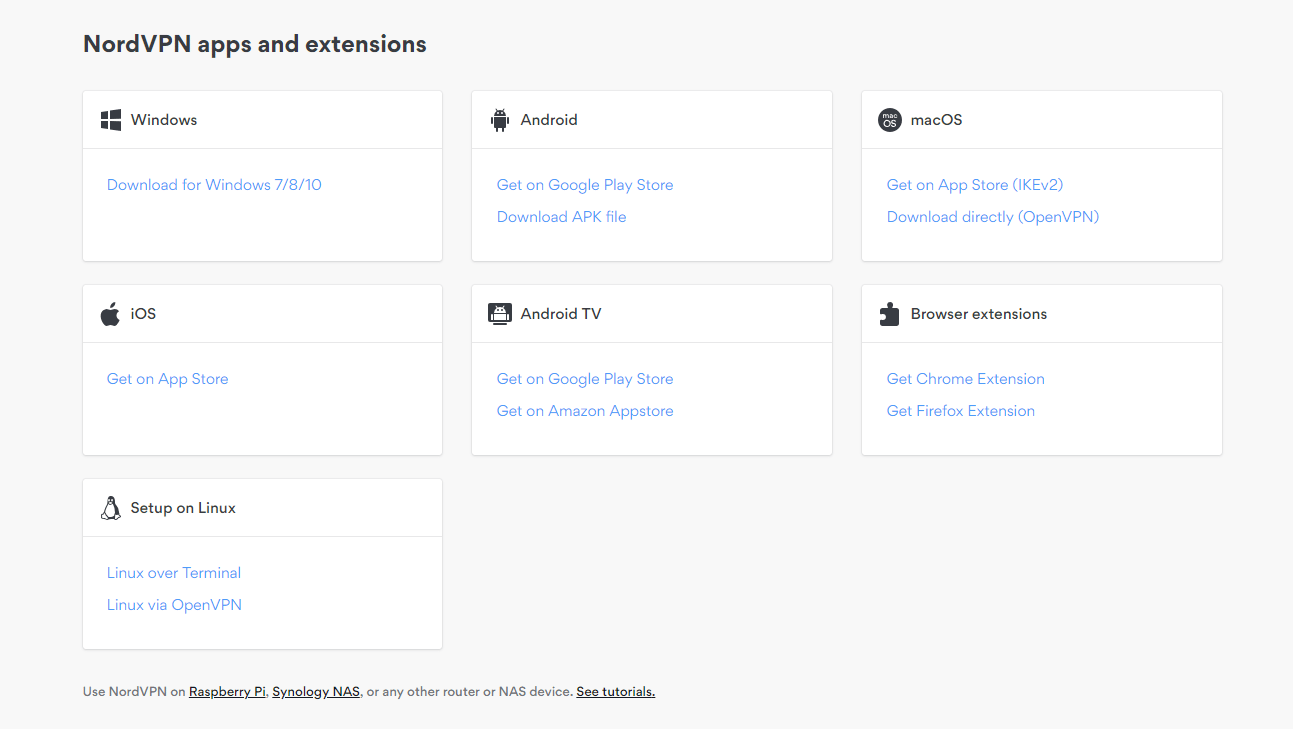Click the Linux penguin icon

pos(110,508)
